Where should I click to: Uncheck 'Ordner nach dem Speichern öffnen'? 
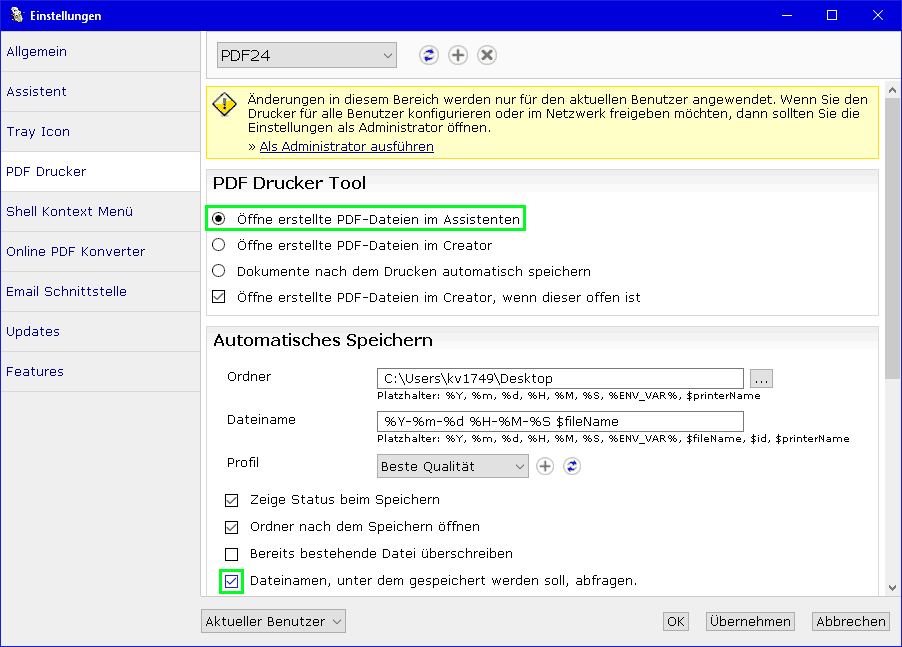tap(232, 527)
